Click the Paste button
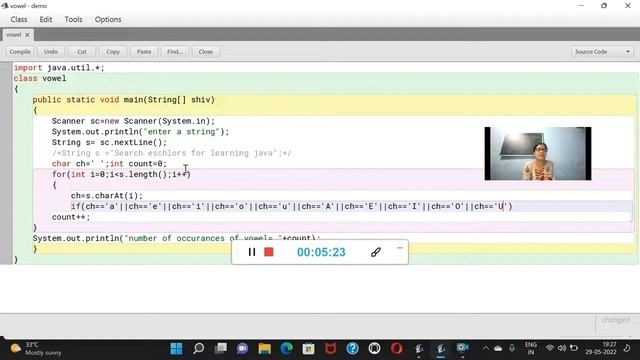640x360 pixels. tap(144, 52)
